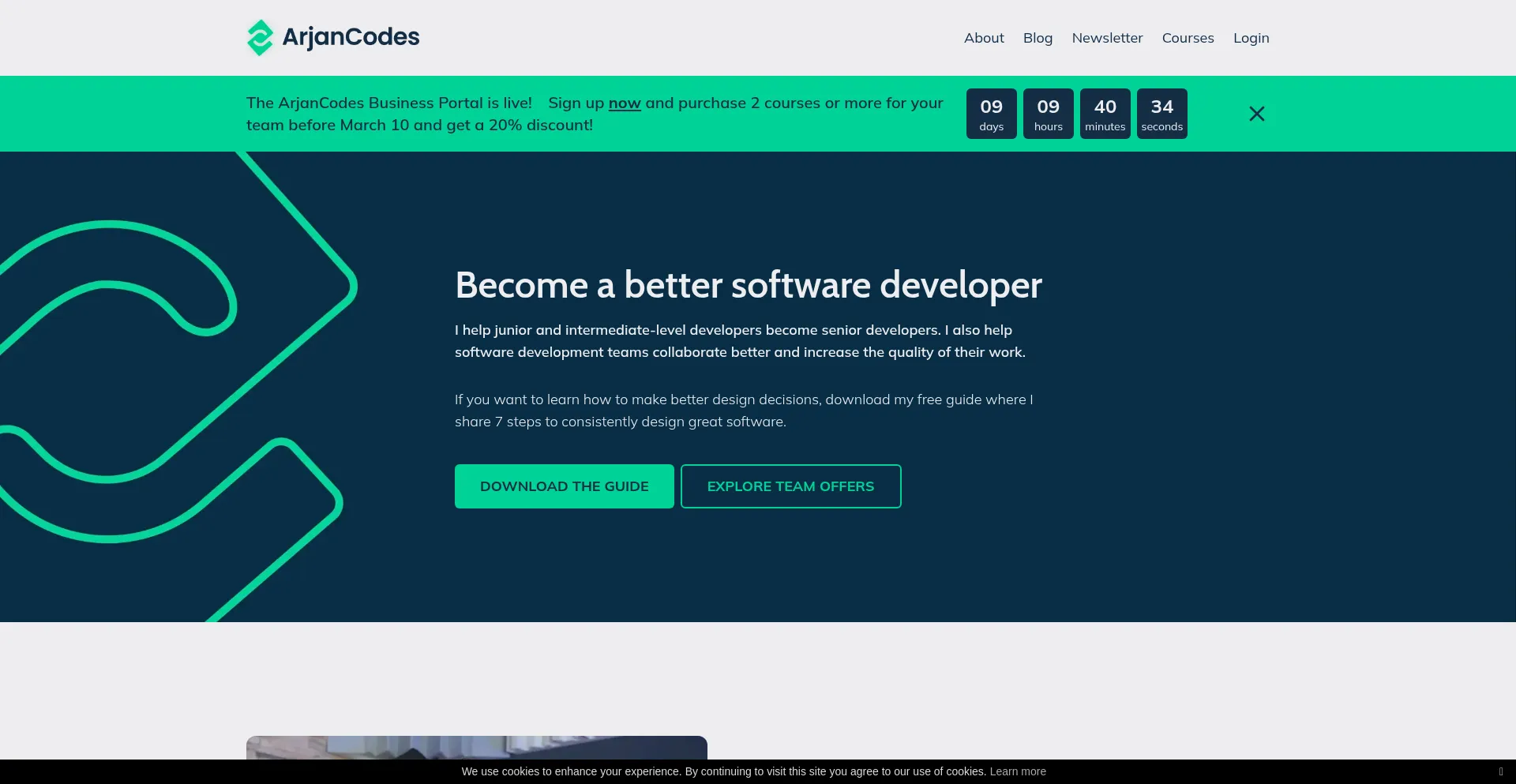This screenshot has width=1516, height=784.
Task: Click the countdown days box
Action: tap(992, 114)
